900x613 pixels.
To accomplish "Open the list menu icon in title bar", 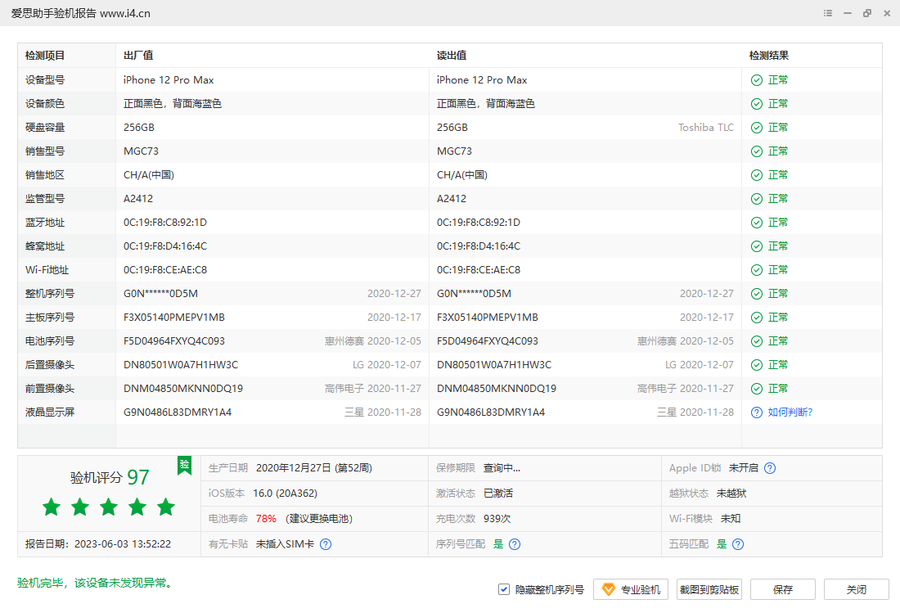I will (828, 13).
